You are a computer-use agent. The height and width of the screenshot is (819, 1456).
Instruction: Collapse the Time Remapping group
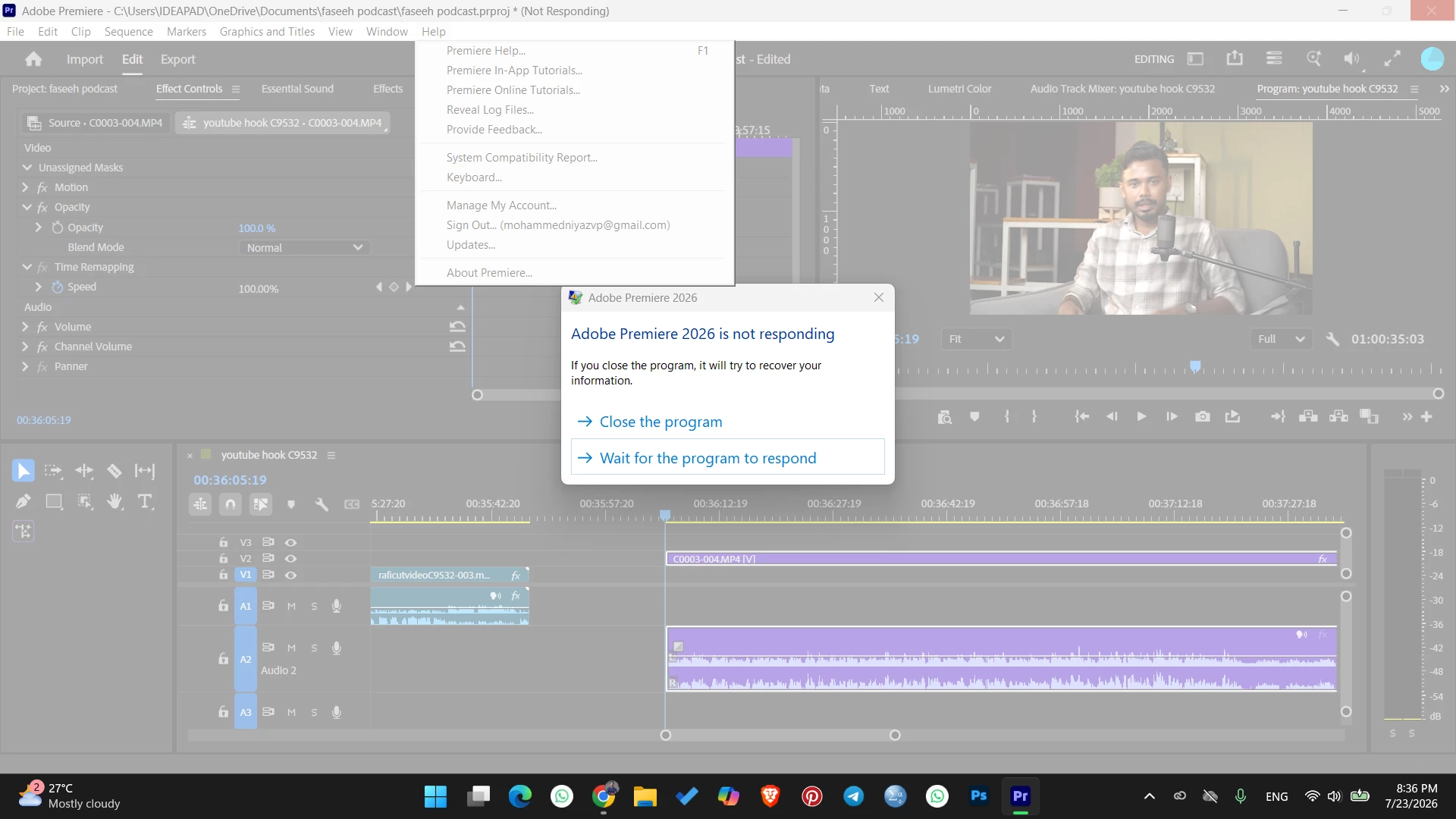[x=27, y=267]
